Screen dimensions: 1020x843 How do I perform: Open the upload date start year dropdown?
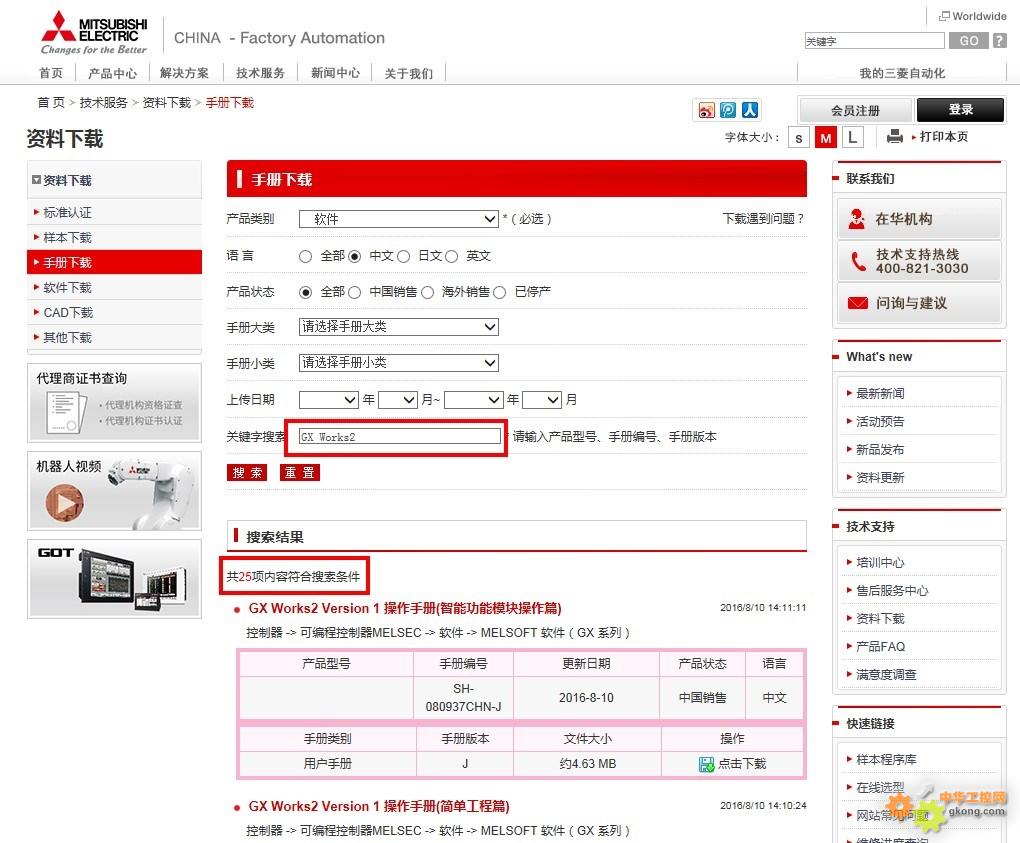pos(329,399)
